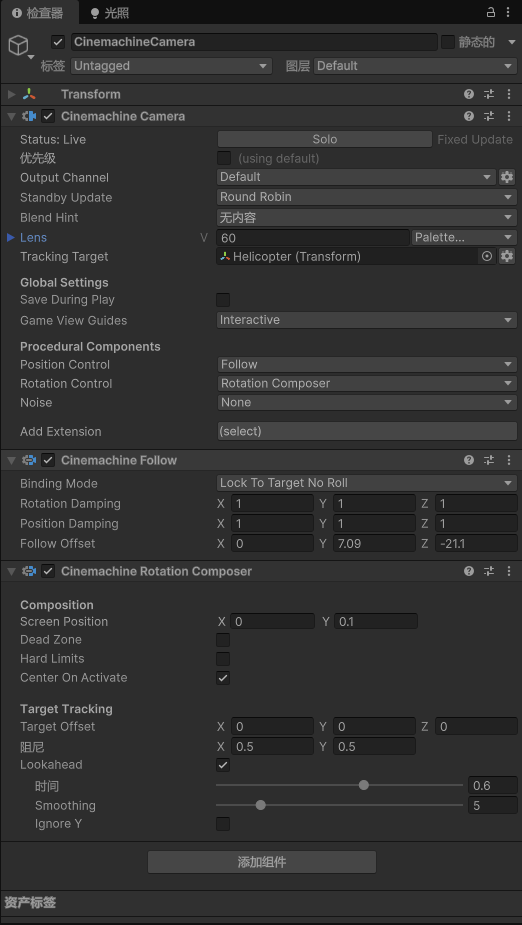Collapse the Cinemachine Follow component foldout
Image resolution: width=522 pixels, height=925 pixels.
(x=11, y=460)
